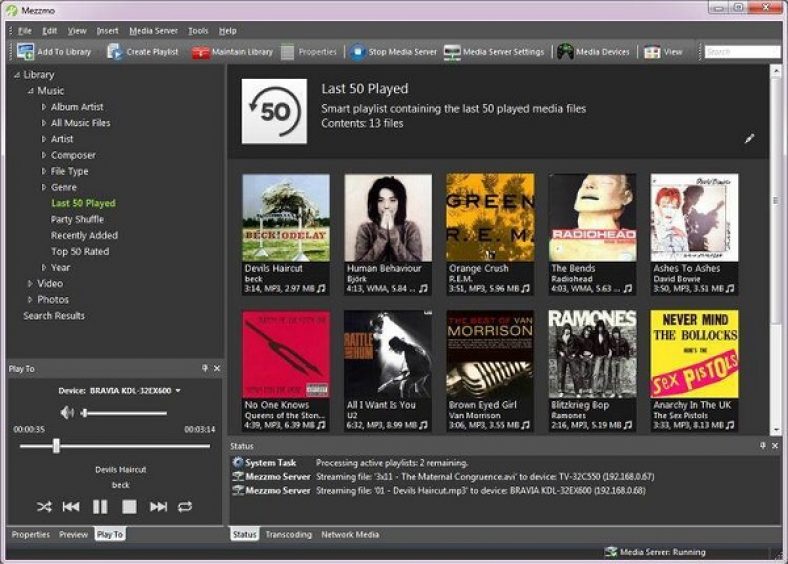
Task: Pause the current track
Action: click(100, 507)
